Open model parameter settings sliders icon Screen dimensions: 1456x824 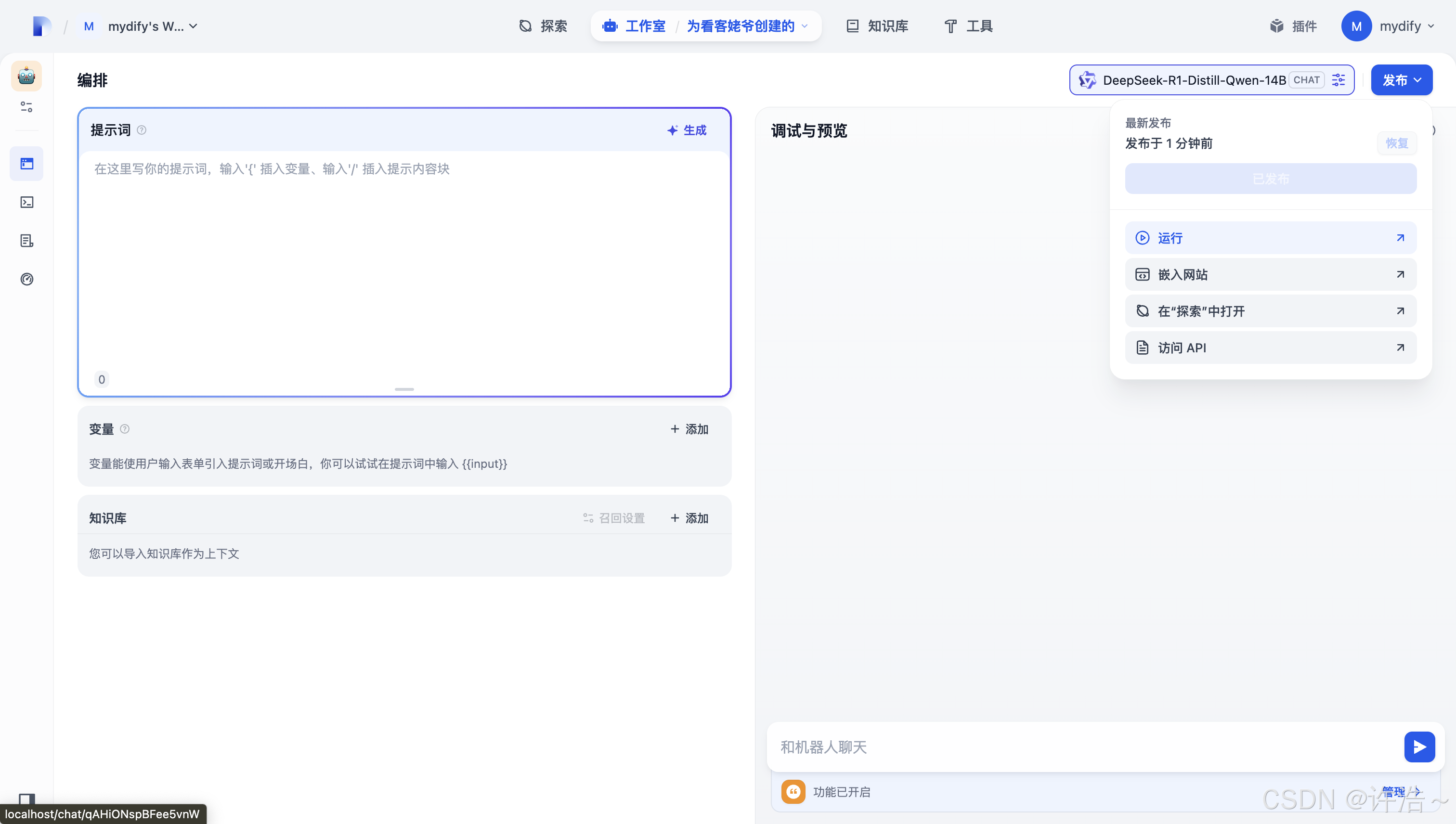(1338, 80)
